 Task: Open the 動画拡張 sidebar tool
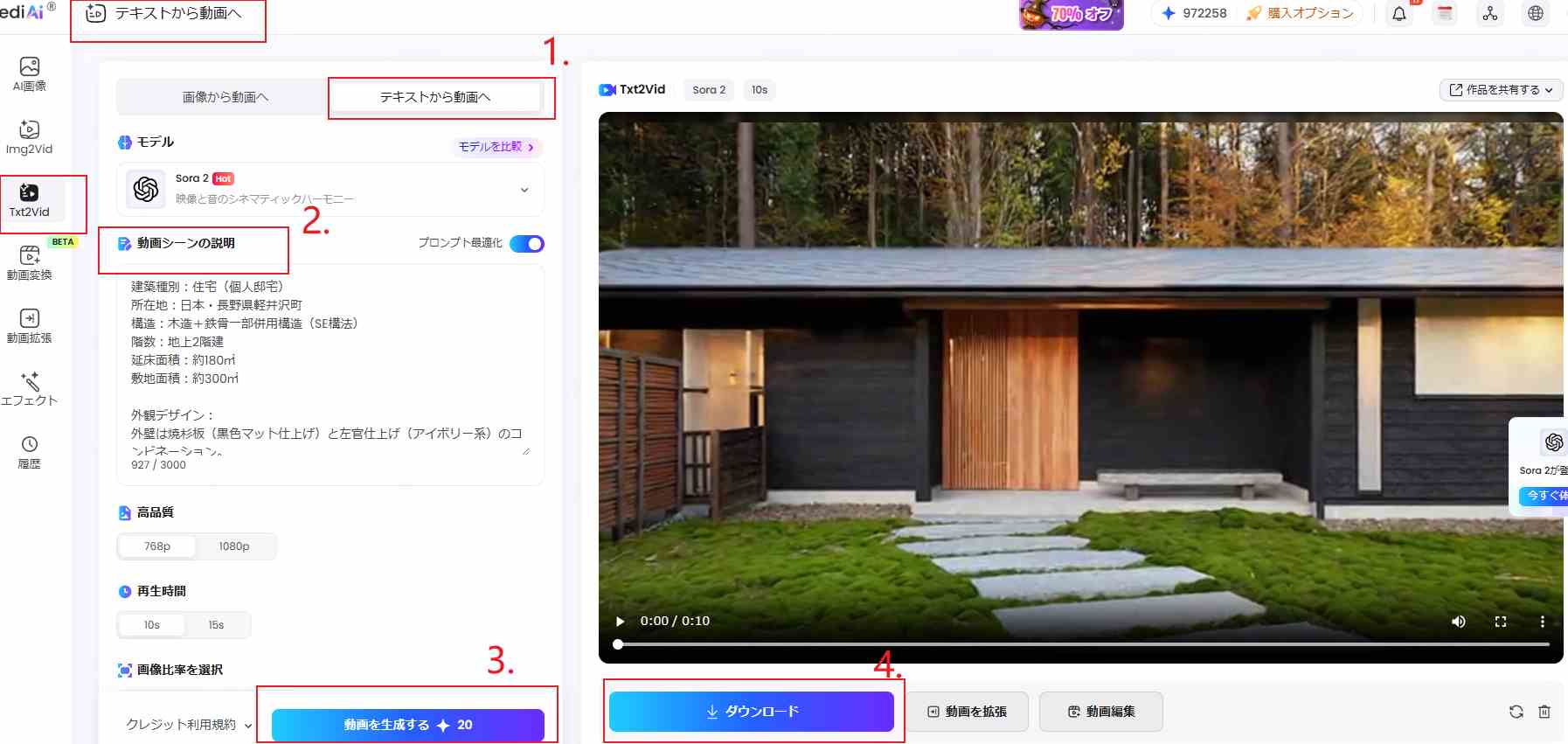click(x=30, y=326)
